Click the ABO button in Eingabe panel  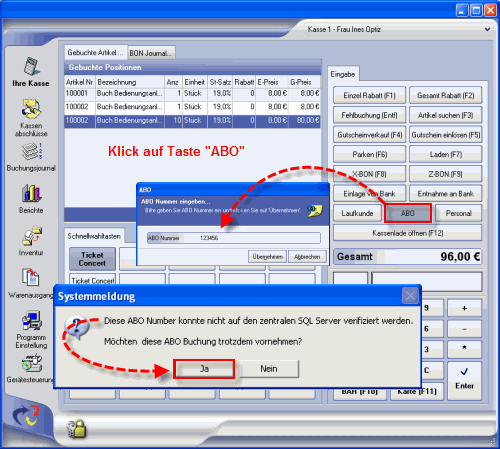[x=408, y=213]
